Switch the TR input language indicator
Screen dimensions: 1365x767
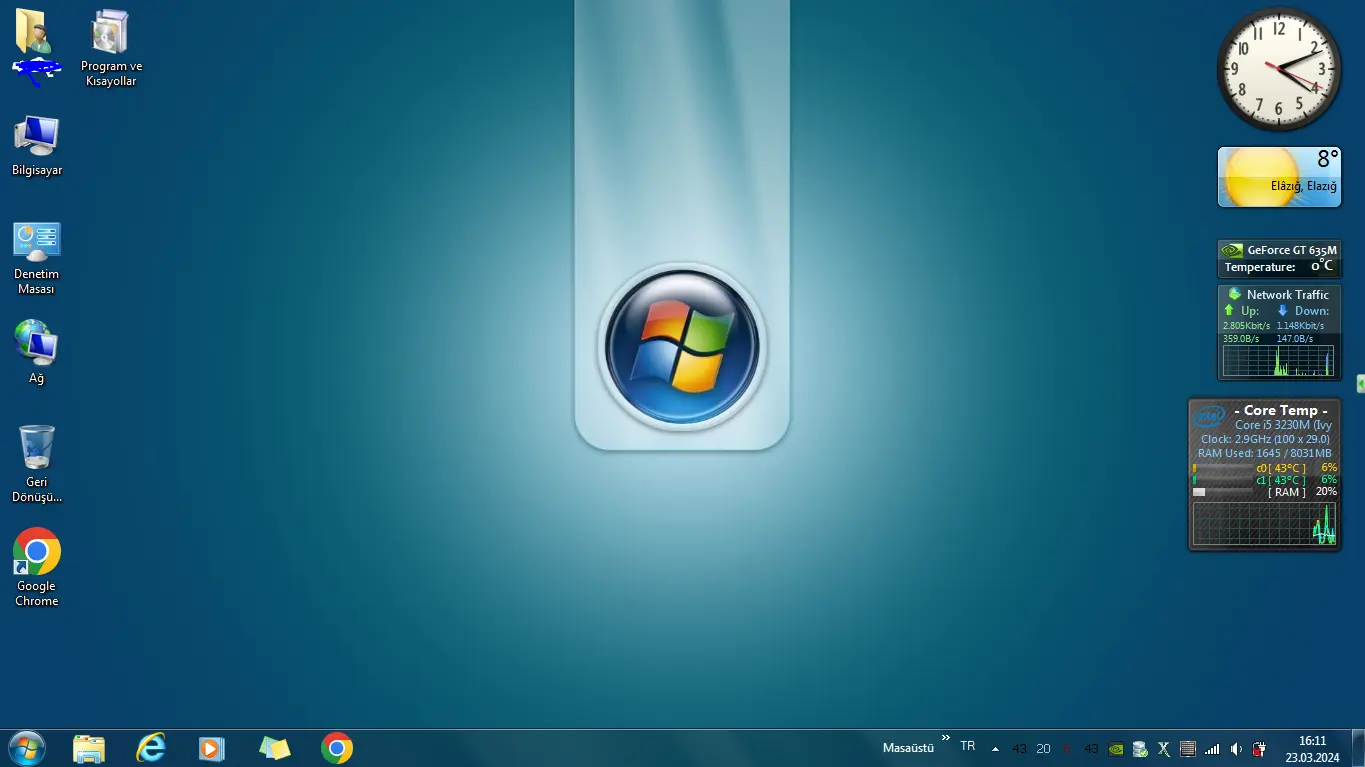[x=968, y=746]
